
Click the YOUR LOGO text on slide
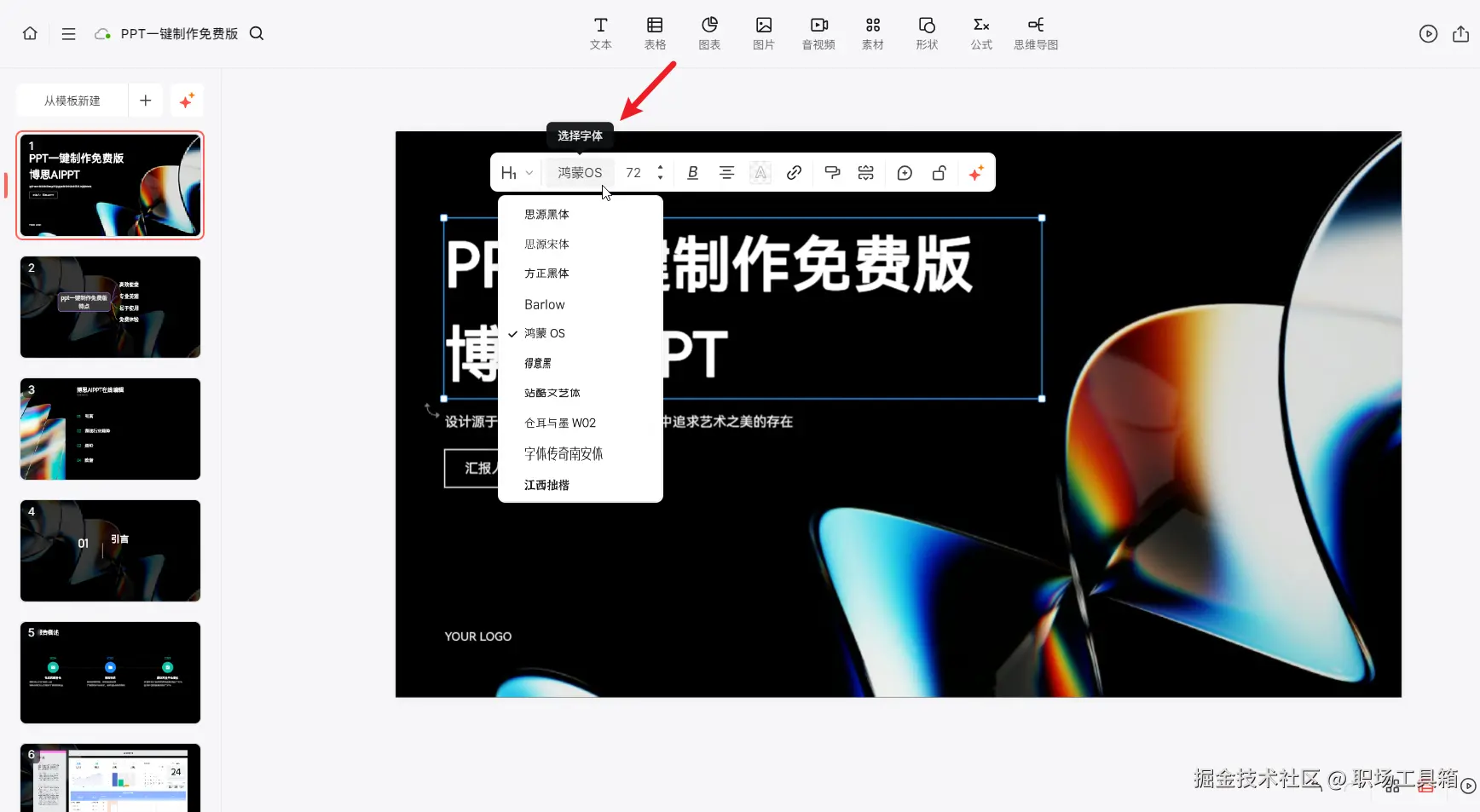[477, 636]
